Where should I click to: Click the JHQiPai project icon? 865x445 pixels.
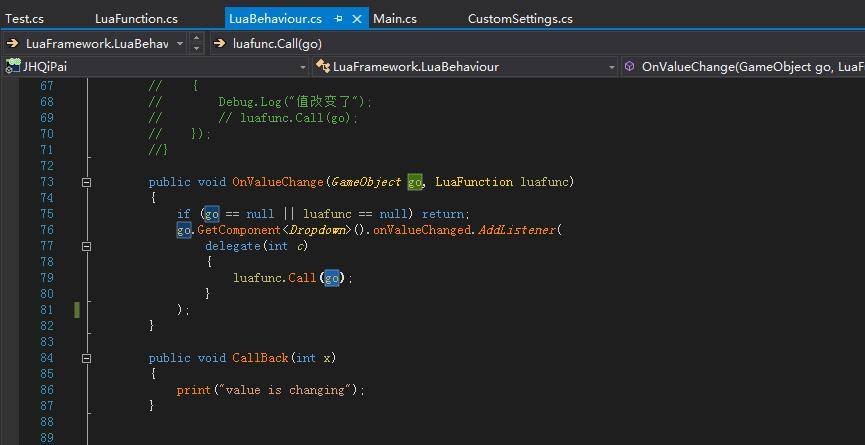pyautogui.click(x=12, y=67)
